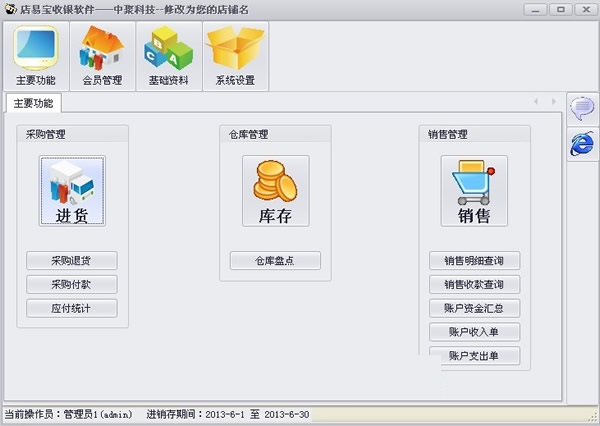This screenshot has width=600, height=426.
Task: Open the 主要功能 toolbar icon
Action: click(36, 56)
